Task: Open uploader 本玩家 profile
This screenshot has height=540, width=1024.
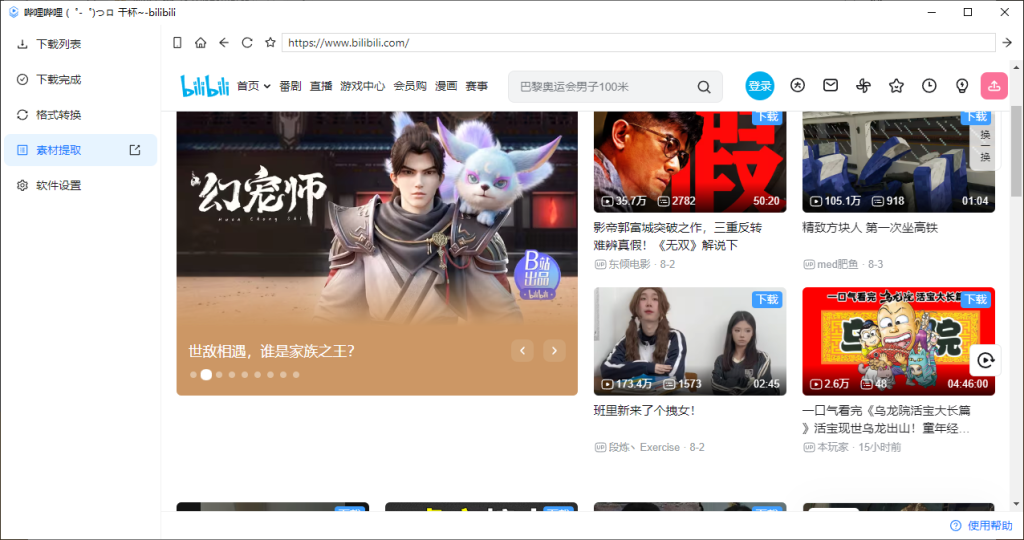Action: pos(833,447)
